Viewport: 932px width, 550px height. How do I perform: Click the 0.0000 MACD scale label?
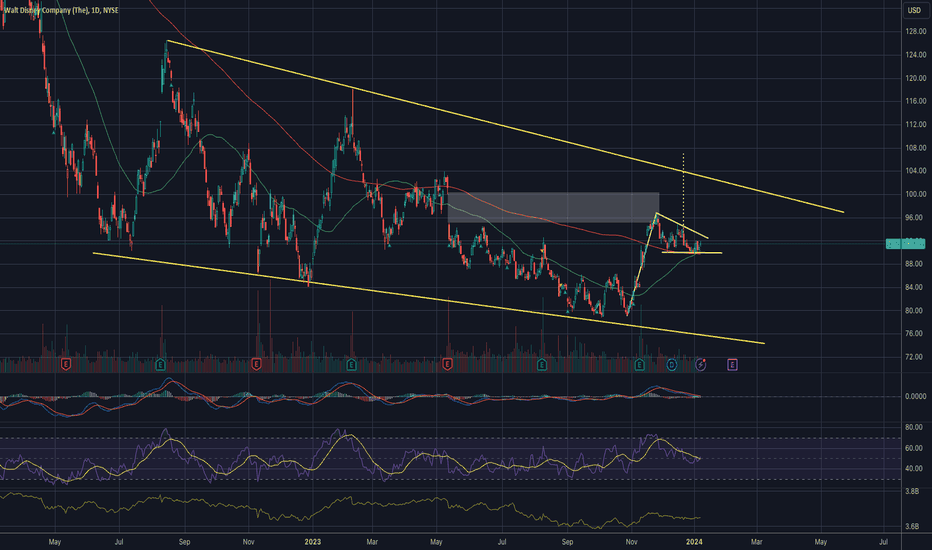915,396
